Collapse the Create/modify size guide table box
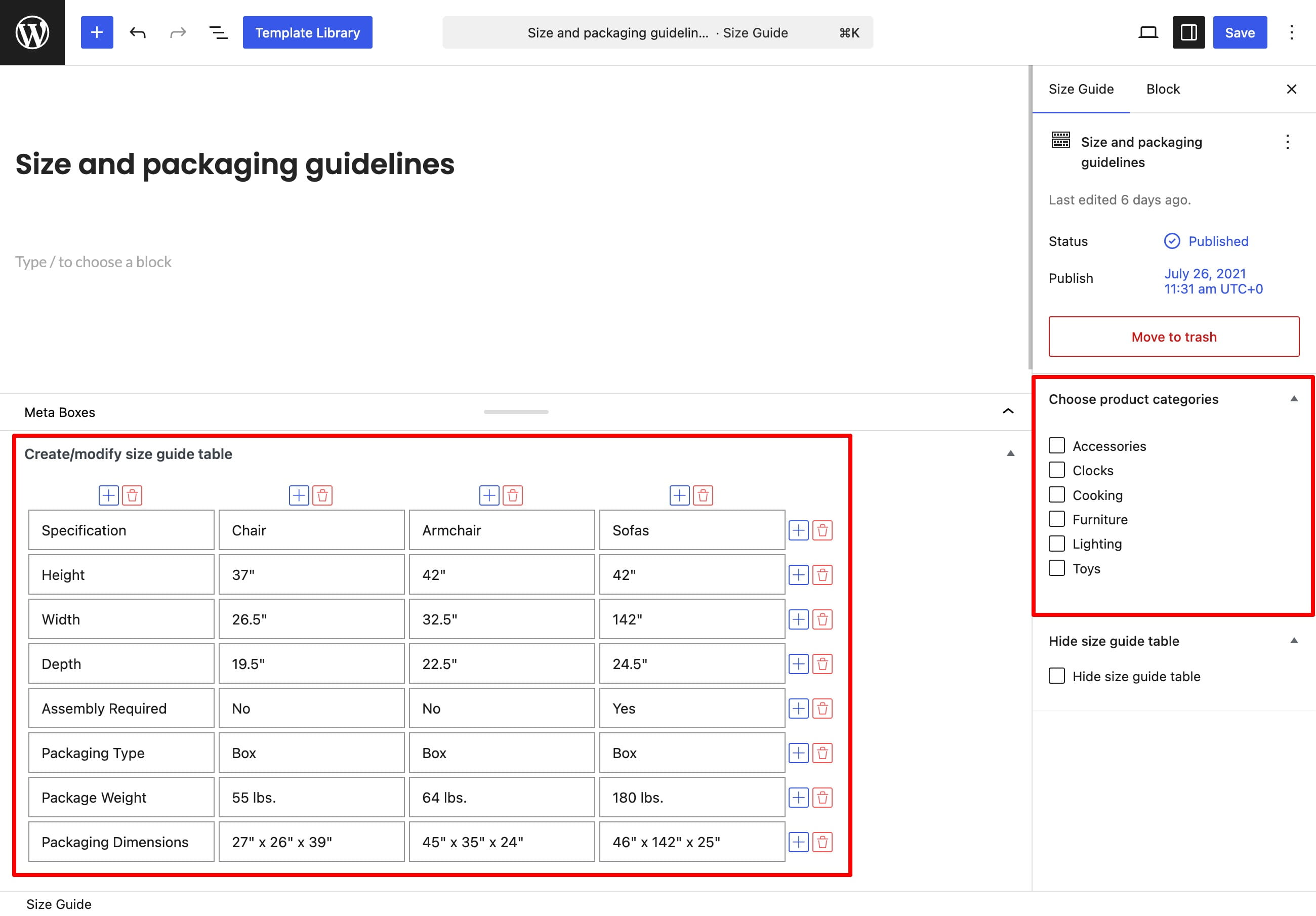This screenshot has height=916, width=1316. coord(1010,454)
